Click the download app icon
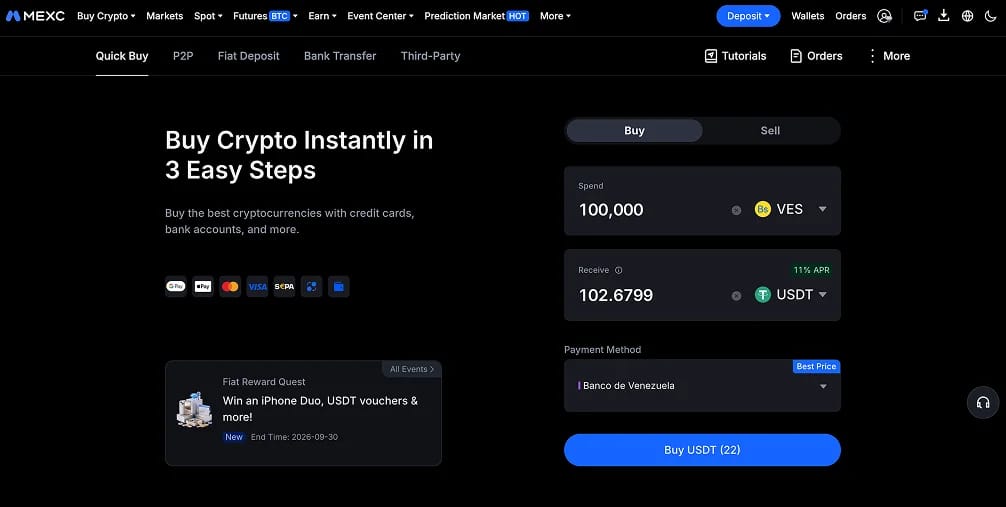The width and height of the screenshot is (1006, 507). tap(944, 16)
